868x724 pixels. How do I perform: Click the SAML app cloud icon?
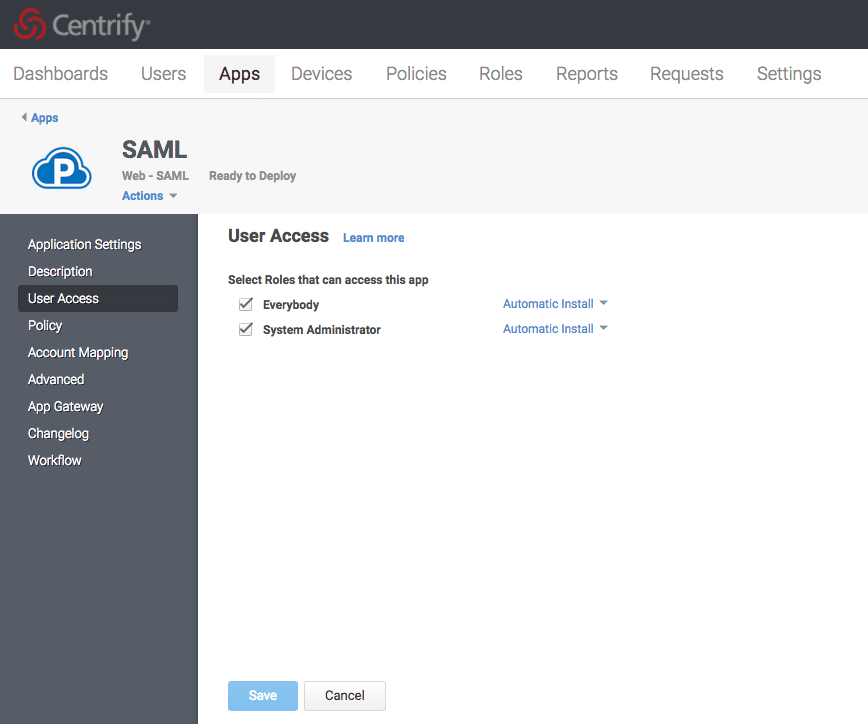point(61,168)
